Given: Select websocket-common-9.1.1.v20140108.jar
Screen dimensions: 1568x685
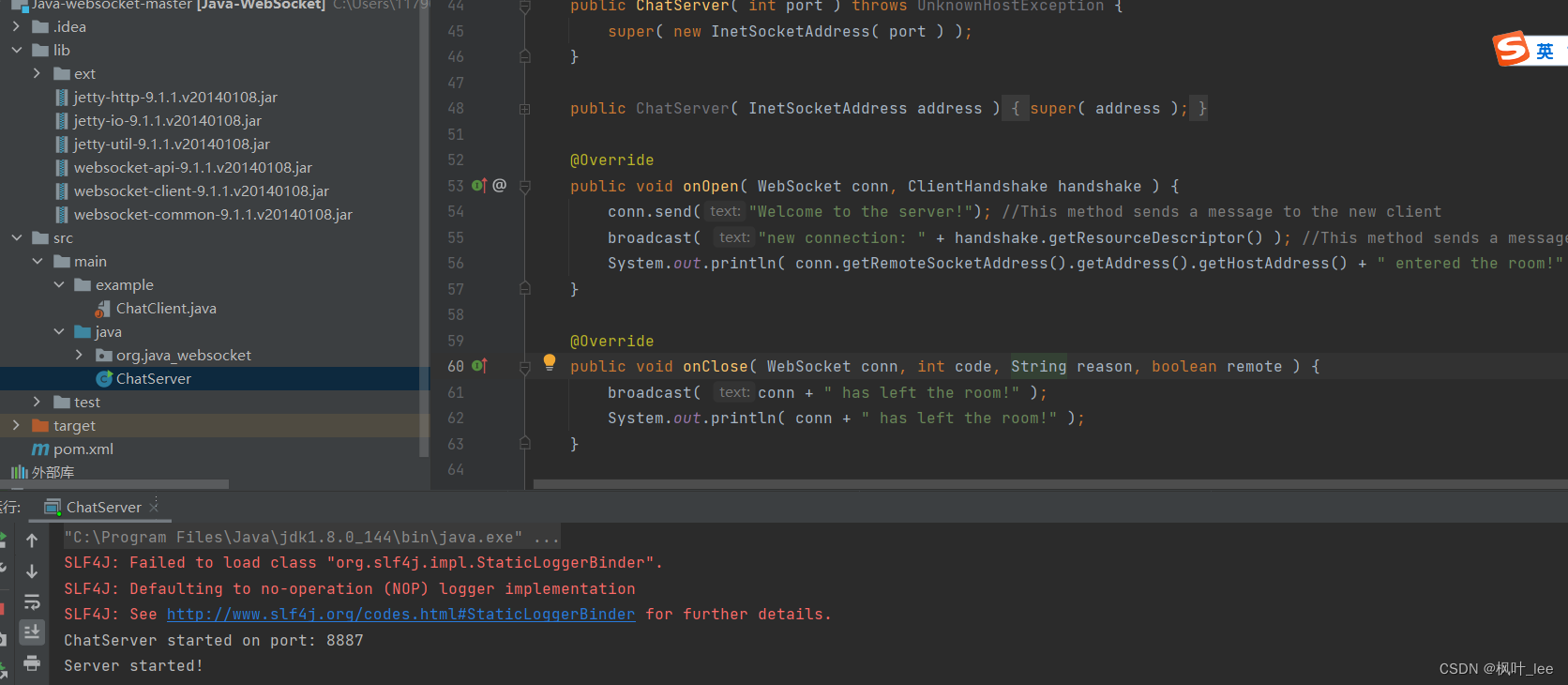Looking at the screenshot, I should point(213,214).
